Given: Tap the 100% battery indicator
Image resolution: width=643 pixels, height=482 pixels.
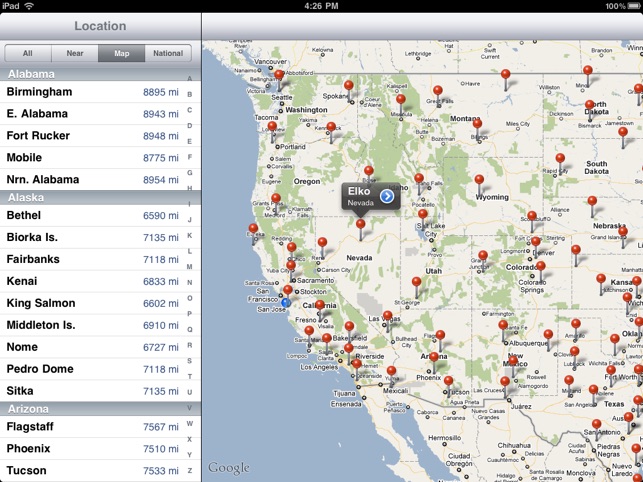Looking at the screenshot, I should [623, 6].
